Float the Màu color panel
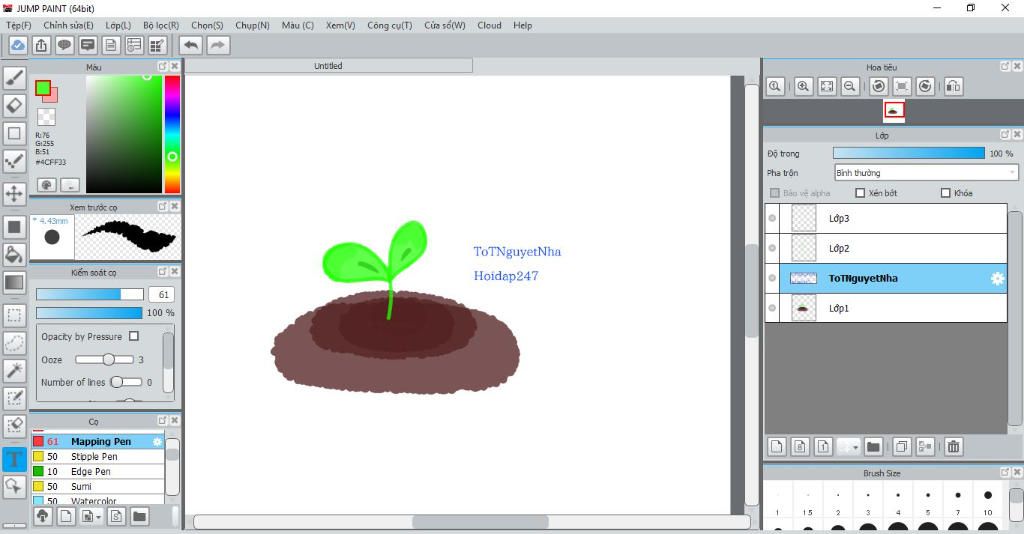The width and height of the screenshot is (1024, 534). point(162,67)
